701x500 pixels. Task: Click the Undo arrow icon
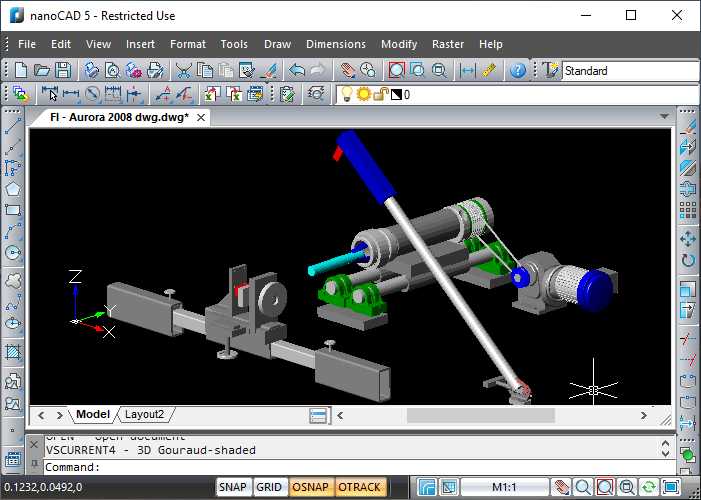click(x=297, y=71)
